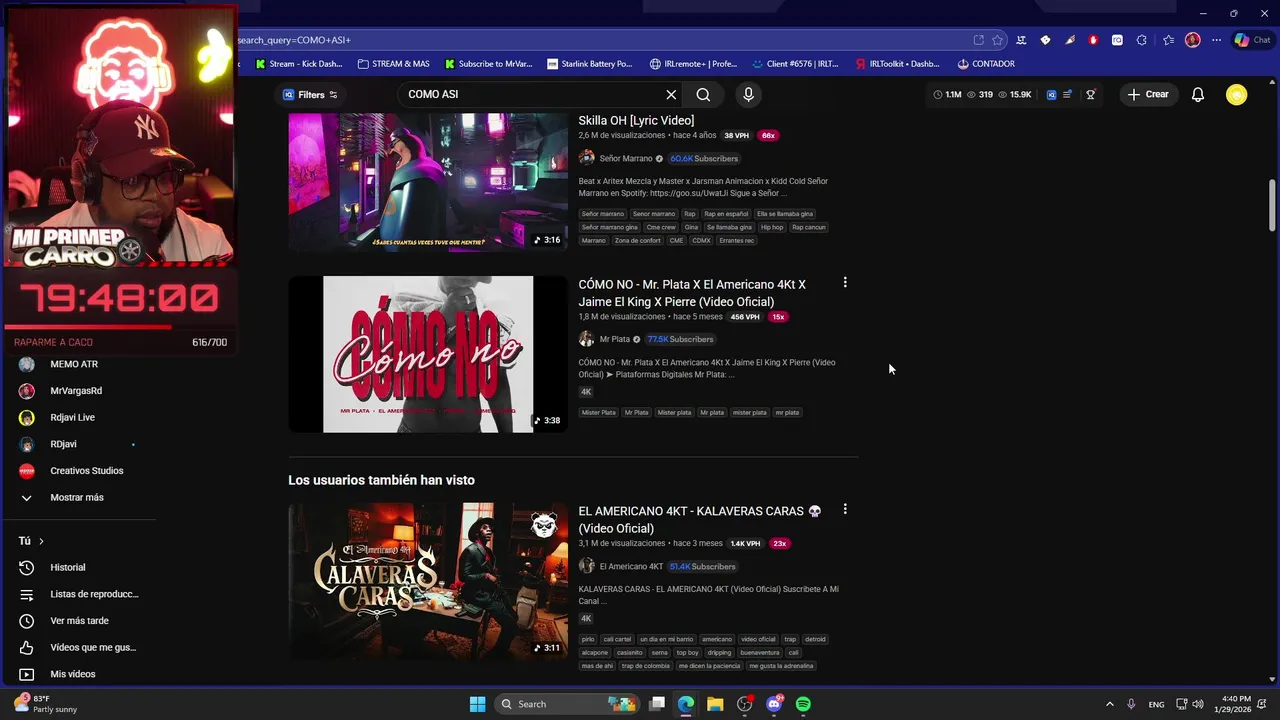Click the ice-cream cone extension icon
The width and height of the screenshot is (1280, 720).
click(1069, 40)
